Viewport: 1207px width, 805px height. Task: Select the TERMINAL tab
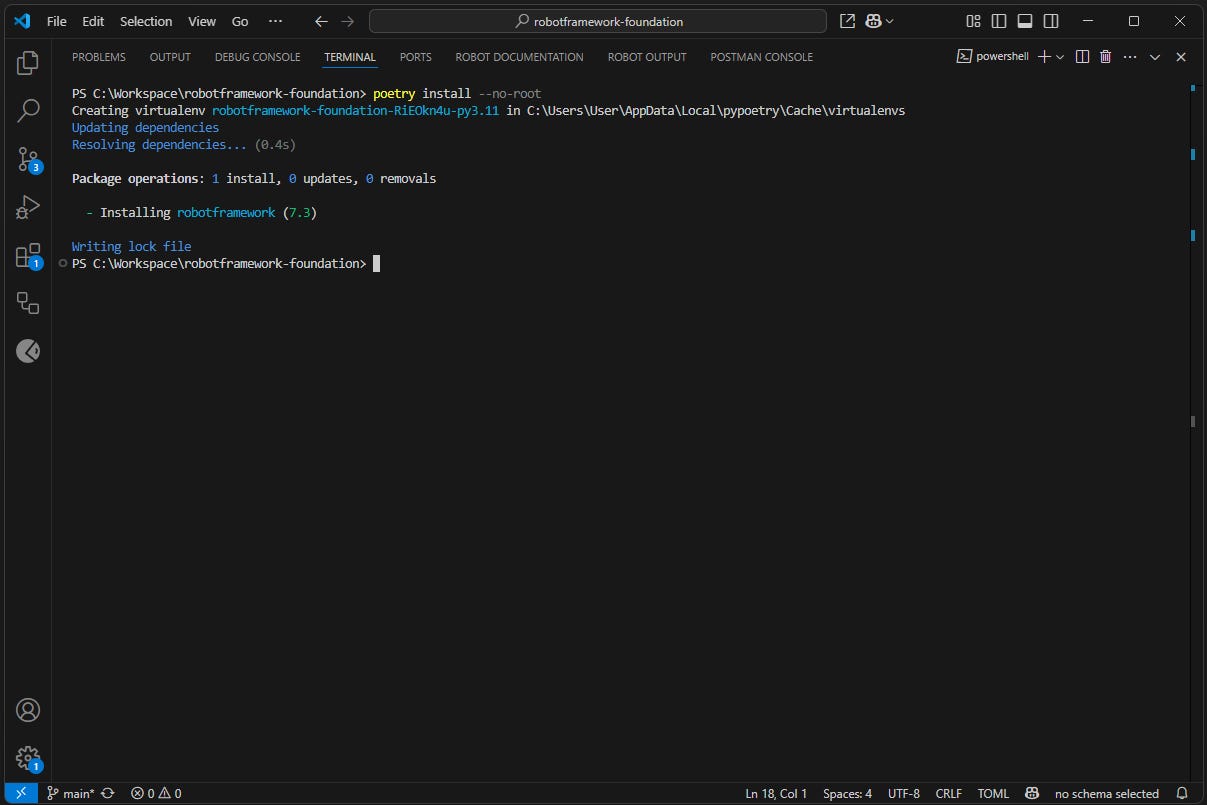[350, 57]
